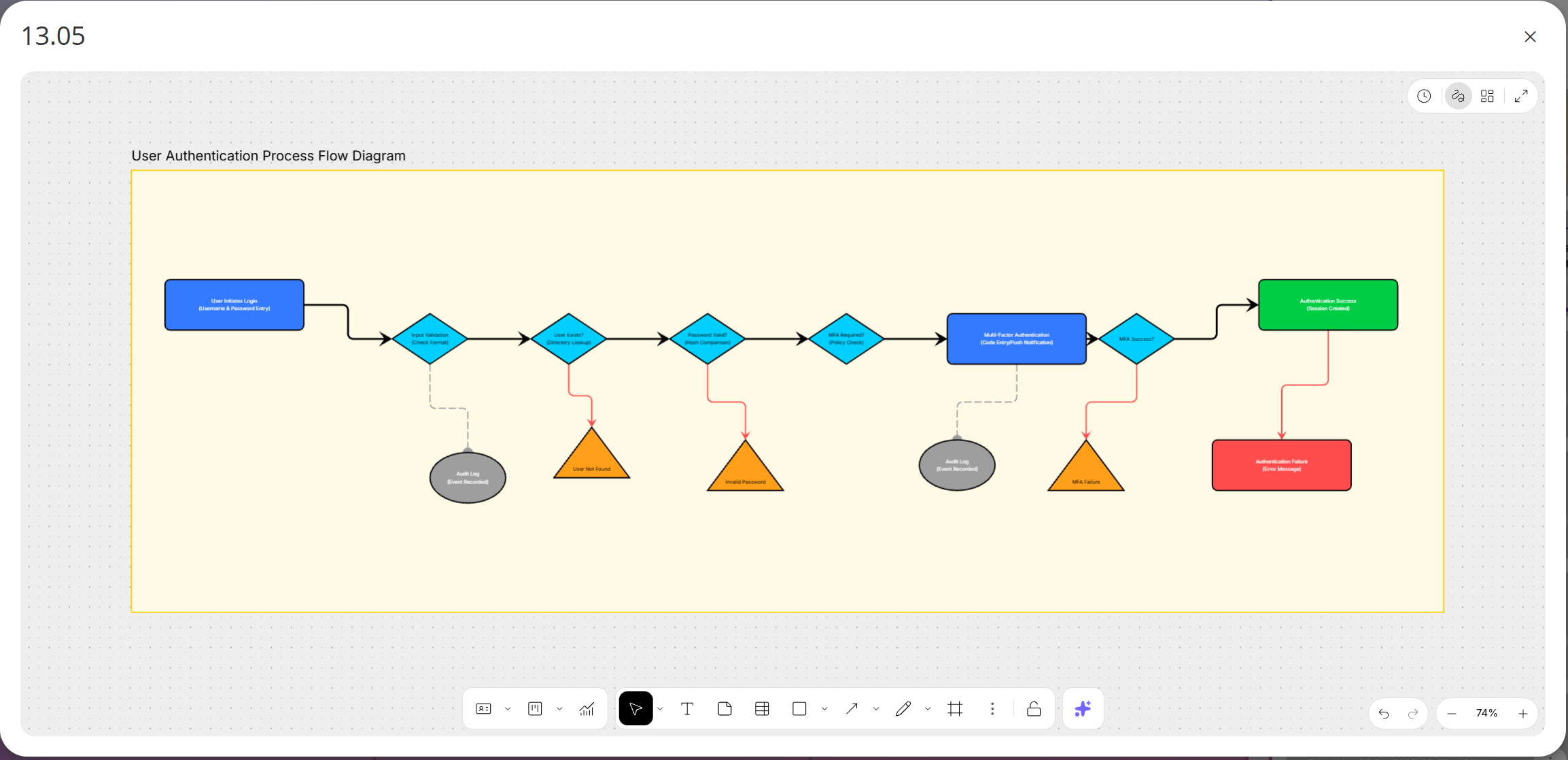
Task: Select the Password Valid? decision diamond
Action: [708, 339]
